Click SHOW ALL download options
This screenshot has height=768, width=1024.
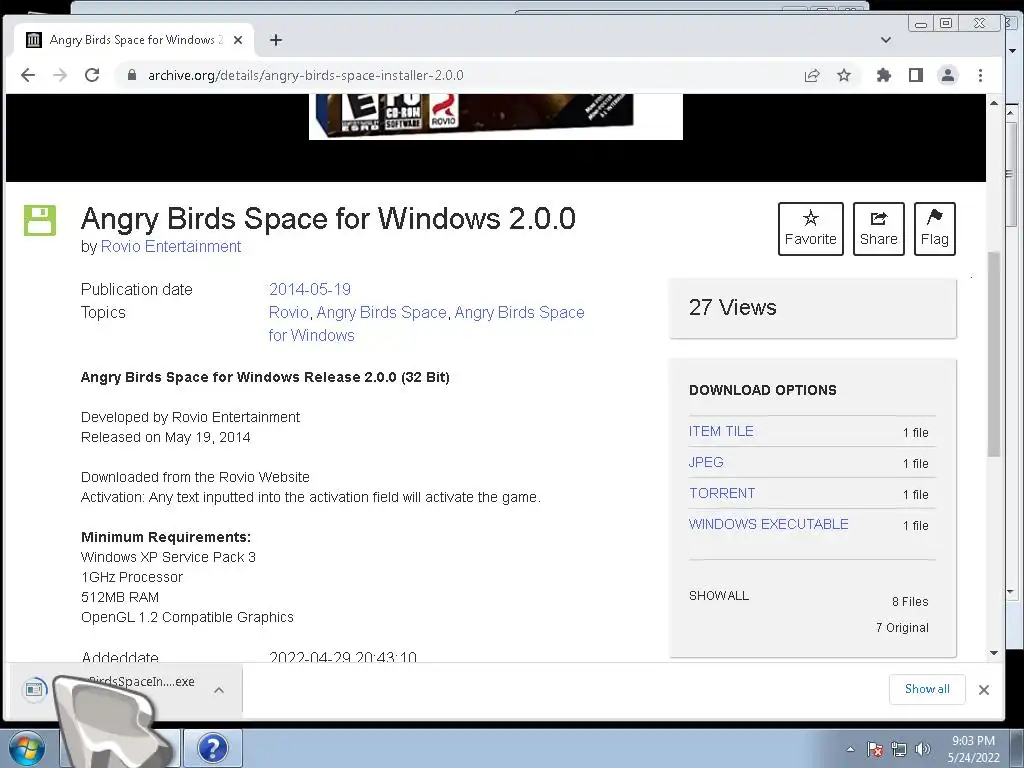pyautogui.click(x=718, y=596)
